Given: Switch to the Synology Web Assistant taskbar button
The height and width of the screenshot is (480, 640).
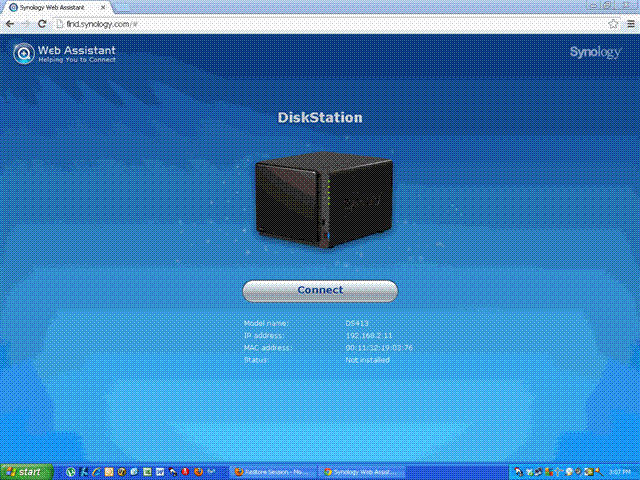Looking at the screenshot, I should tap(362, 472).
